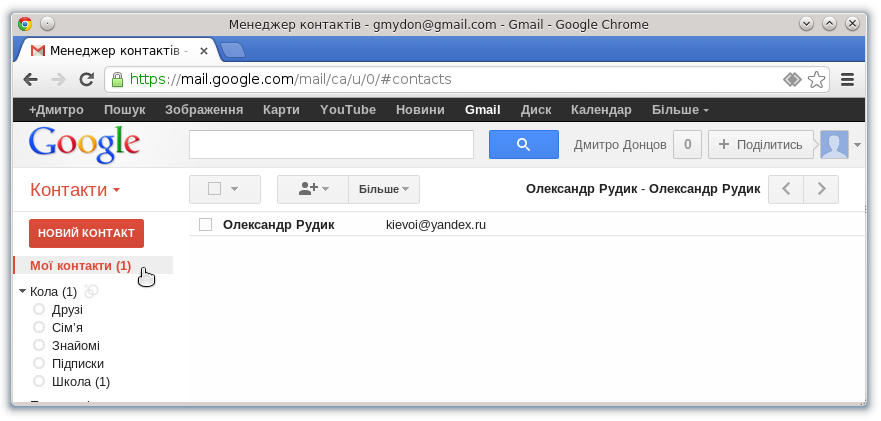Open Gmail in the Google bar
The image size is (881, 421).
483,110
